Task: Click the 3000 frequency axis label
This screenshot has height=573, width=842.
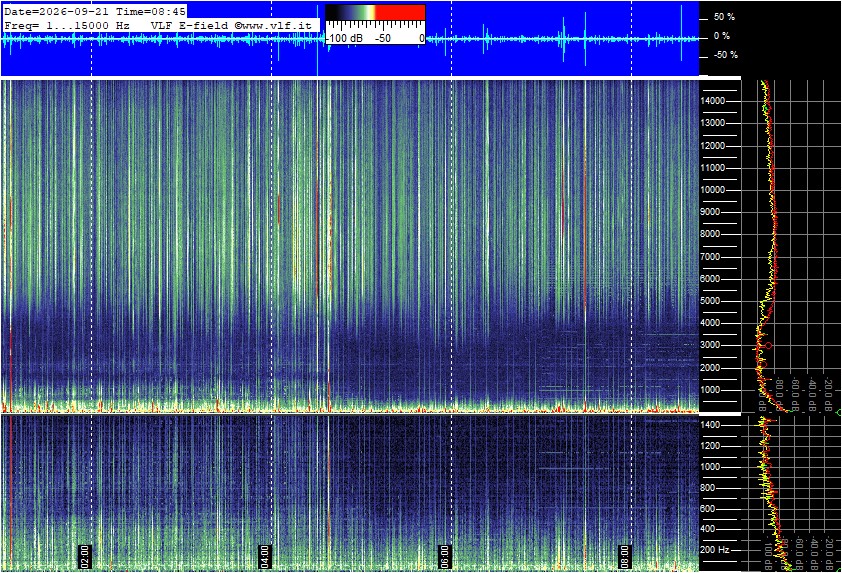Action: coord(710,345)
